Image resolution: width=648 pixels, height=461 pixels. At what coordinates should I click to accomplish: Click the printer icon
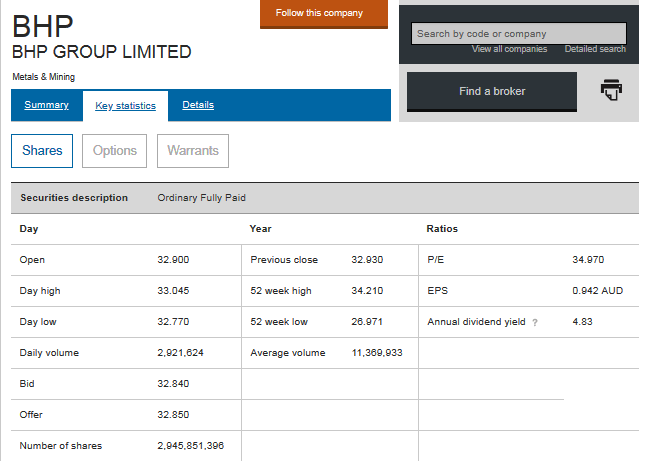[611, 90]
